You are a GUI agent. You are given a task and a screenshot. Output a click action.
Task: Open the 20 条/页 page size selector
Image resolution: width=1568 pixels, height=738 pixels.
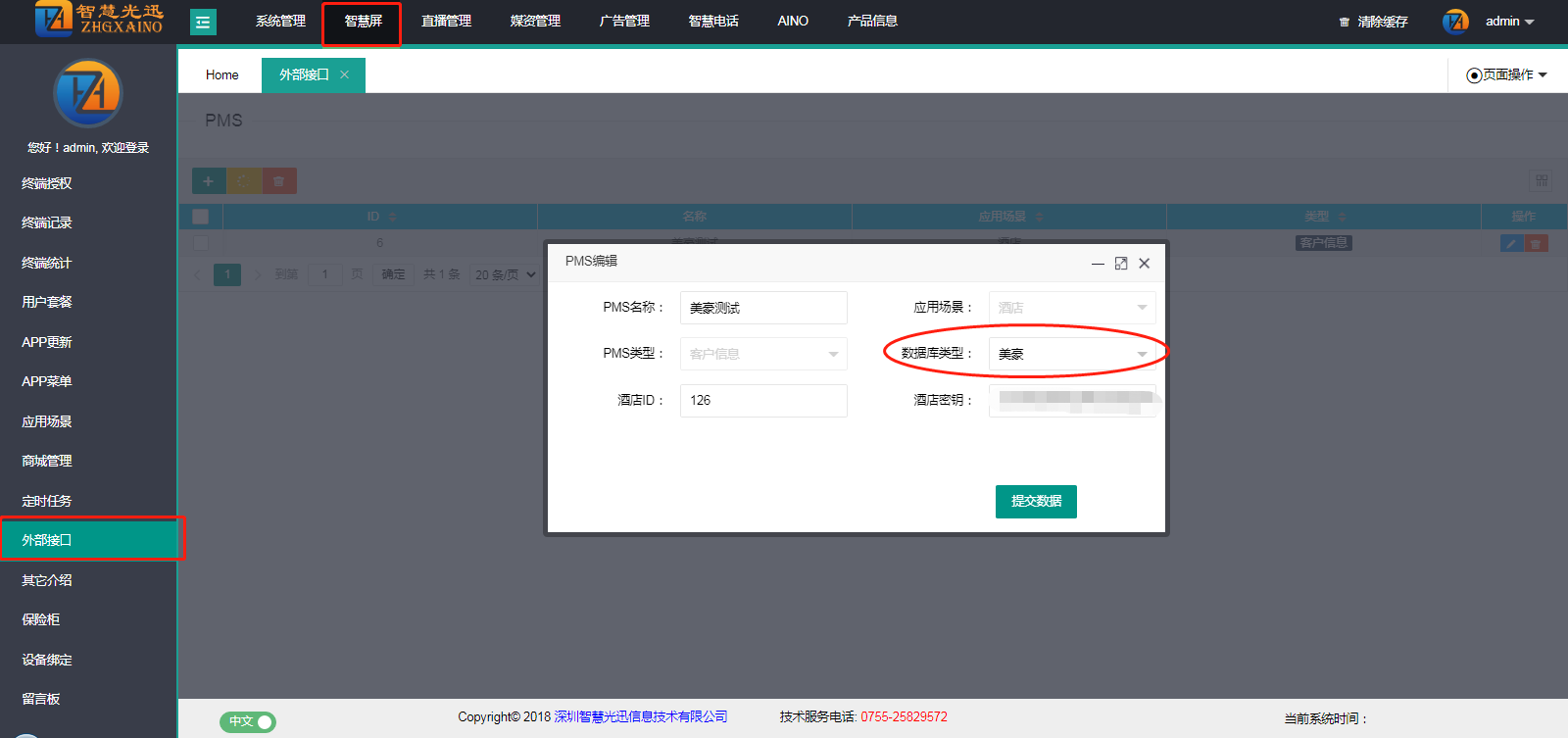coord(505,274)
